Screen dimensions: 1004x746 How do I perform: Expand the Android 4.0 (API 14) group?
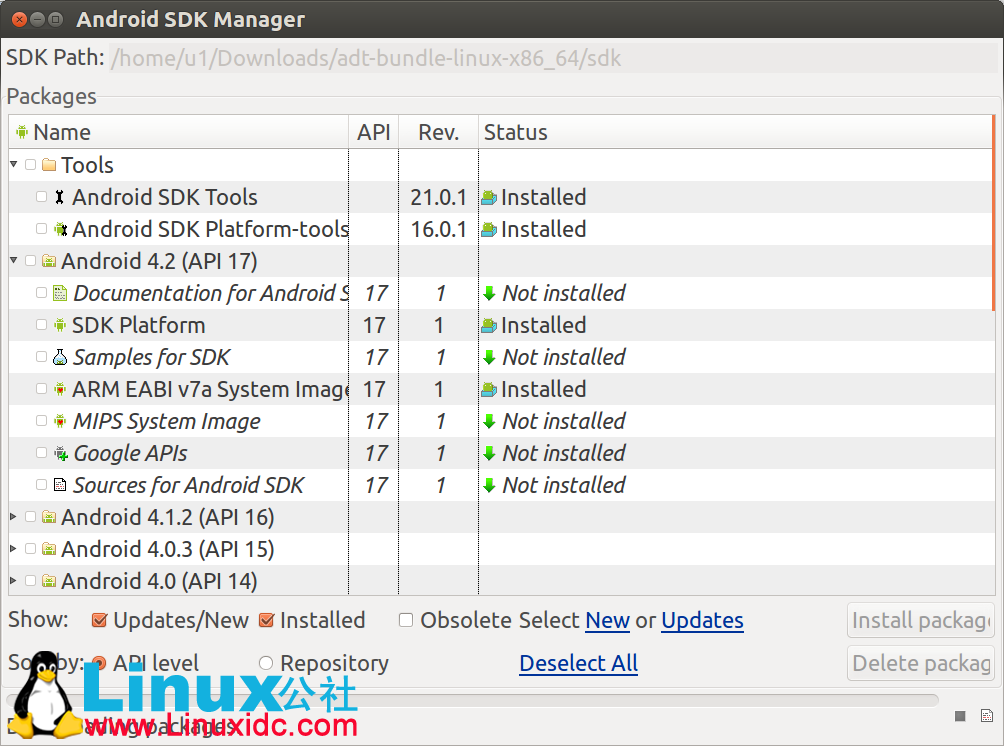(13, 582)
